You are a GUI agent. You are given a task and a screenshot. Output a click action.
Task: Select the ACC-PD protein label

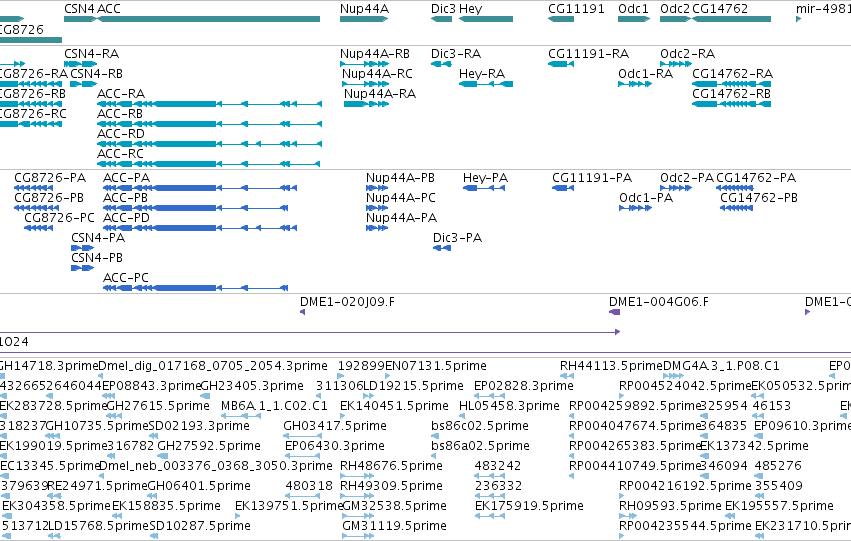point(126,218)
